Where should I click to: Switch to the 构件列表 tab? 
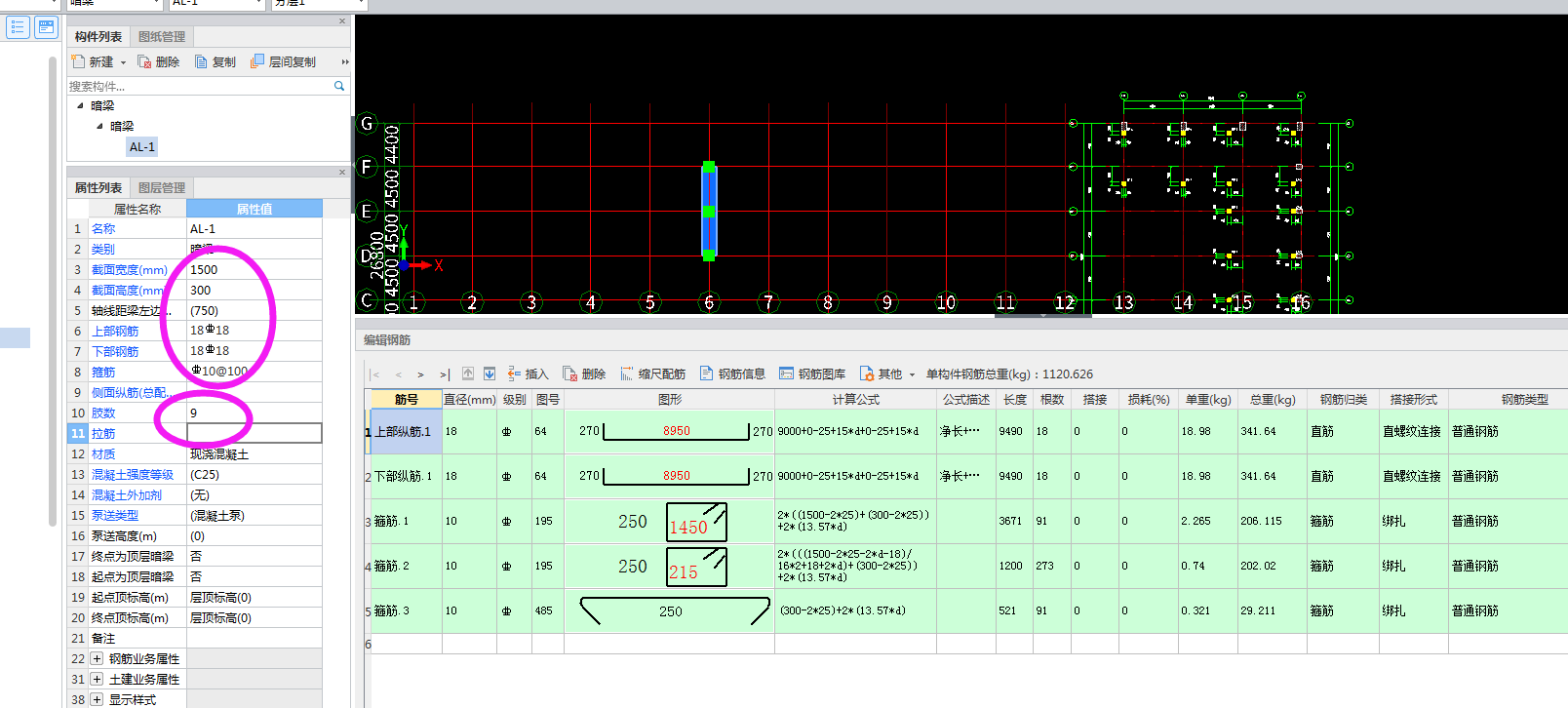pos(98,37)
